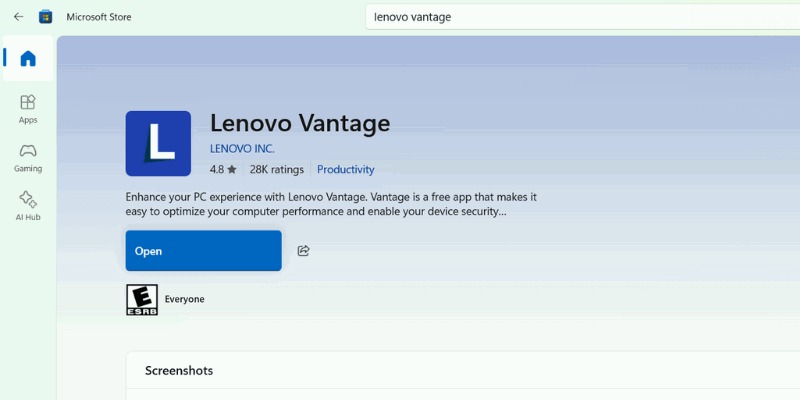Click the 4.8 star rating
Screen dimensions: 800x400
point(223,170)
